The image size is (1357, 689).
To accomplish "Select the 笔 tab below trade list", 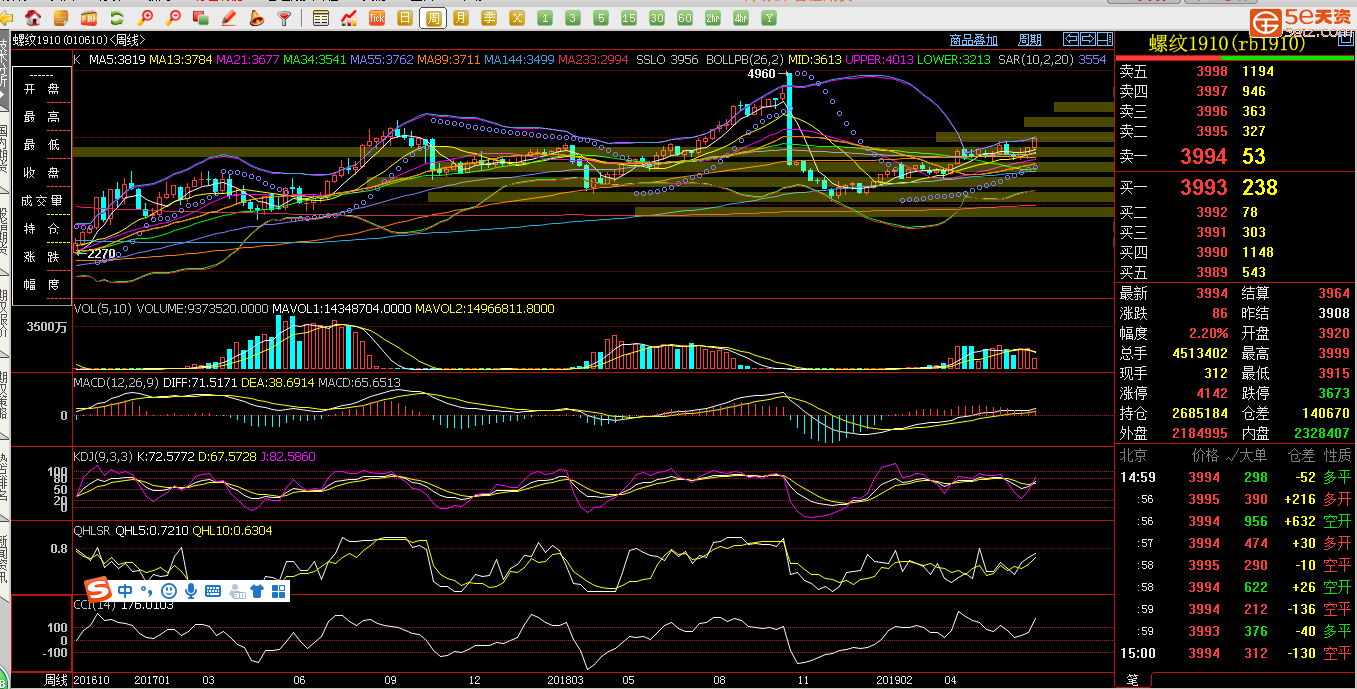I will (x=1132, y=680).
